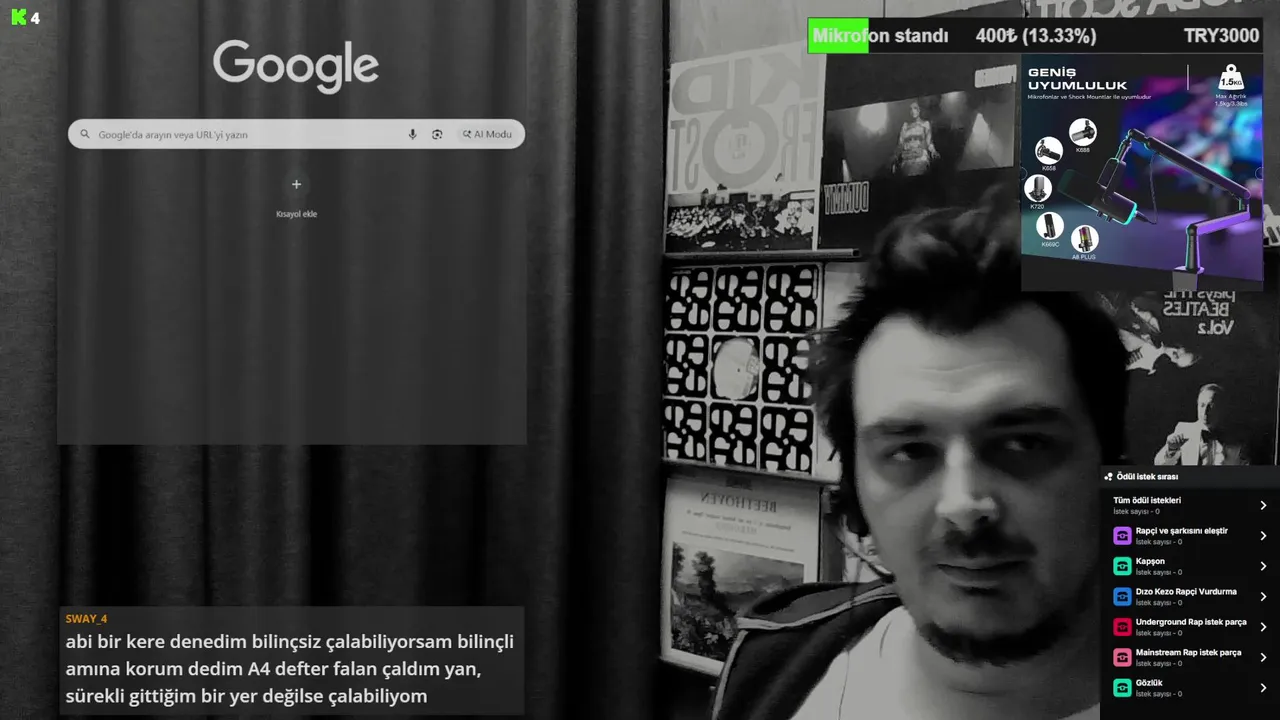This screenshot has height=720, width=1280.
Task: Click the viewer count 4 next to Kick logo
Action: [x=35, y=18]
